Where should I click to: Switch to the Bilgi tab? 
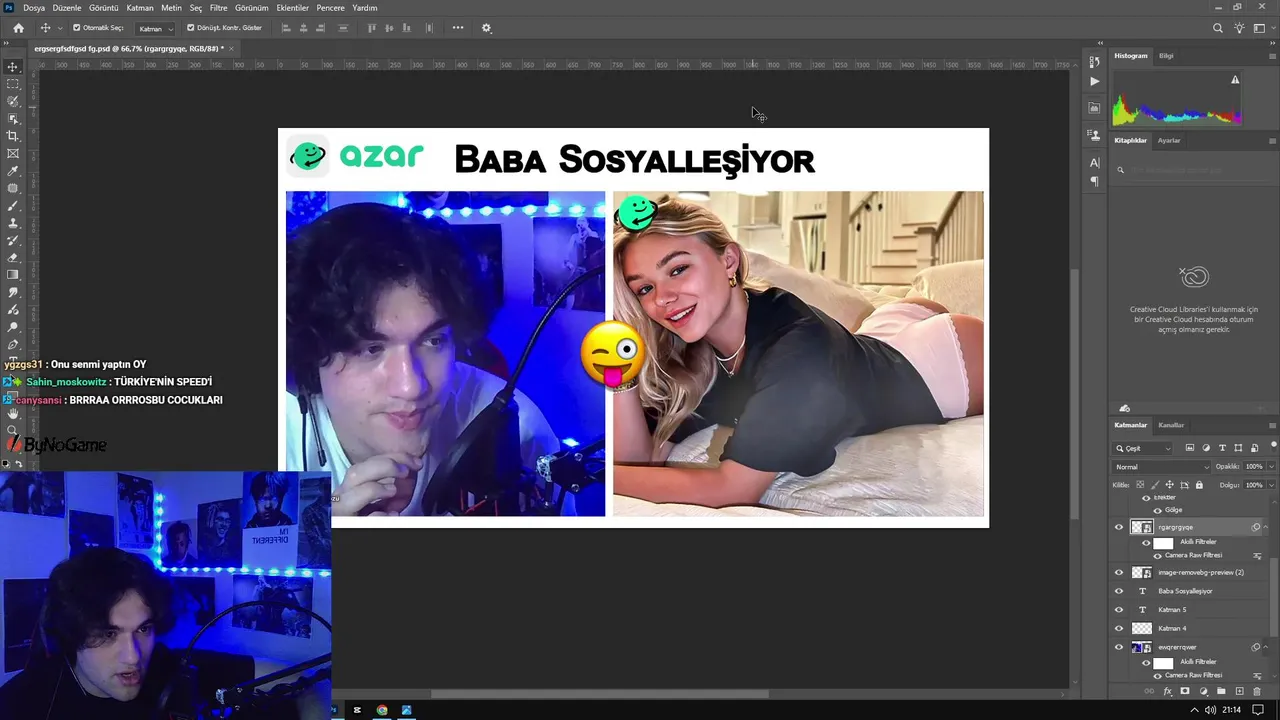(x=1166, y=56)
